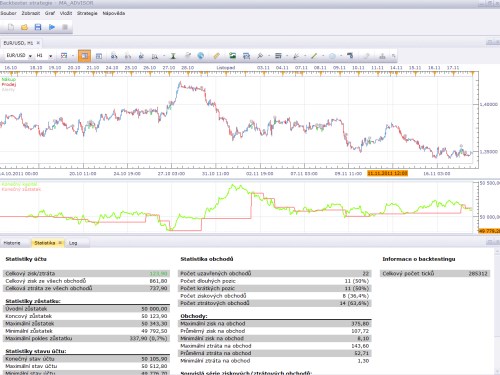The height and width of the screenshot is (375, 500).
Task: Expand dropdown arrow next to horizontal lines tool
Action: (287, 56)
